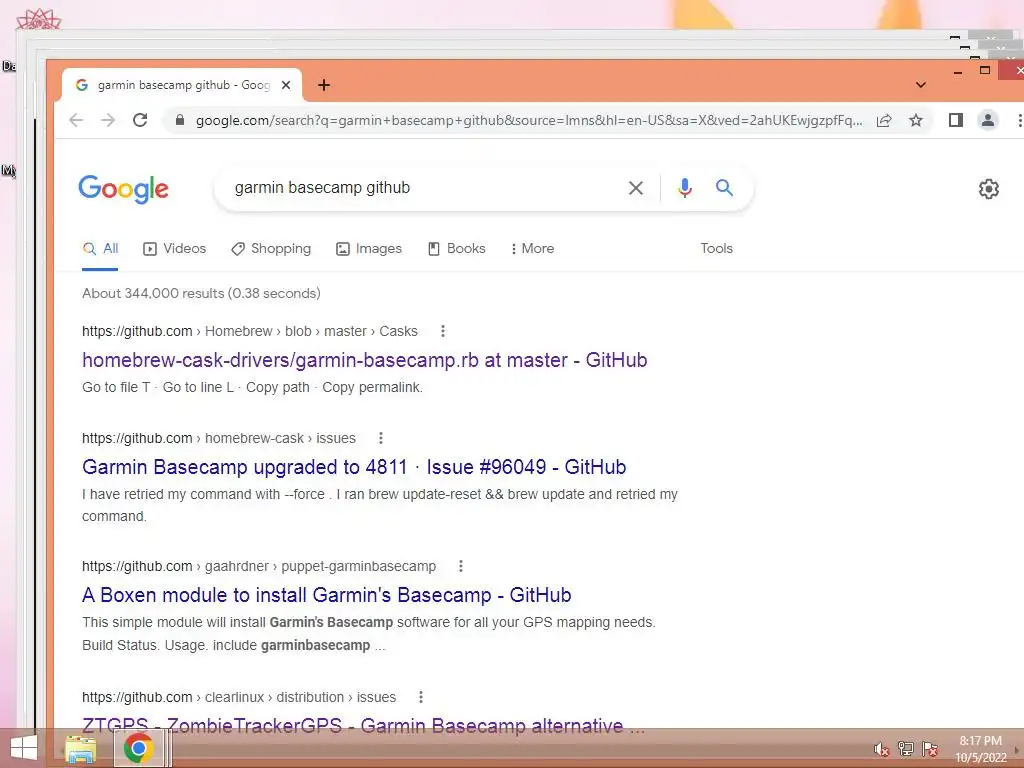
Task: Open options for puppet-garminbasecamp result
Action: (x=461, y=566)
